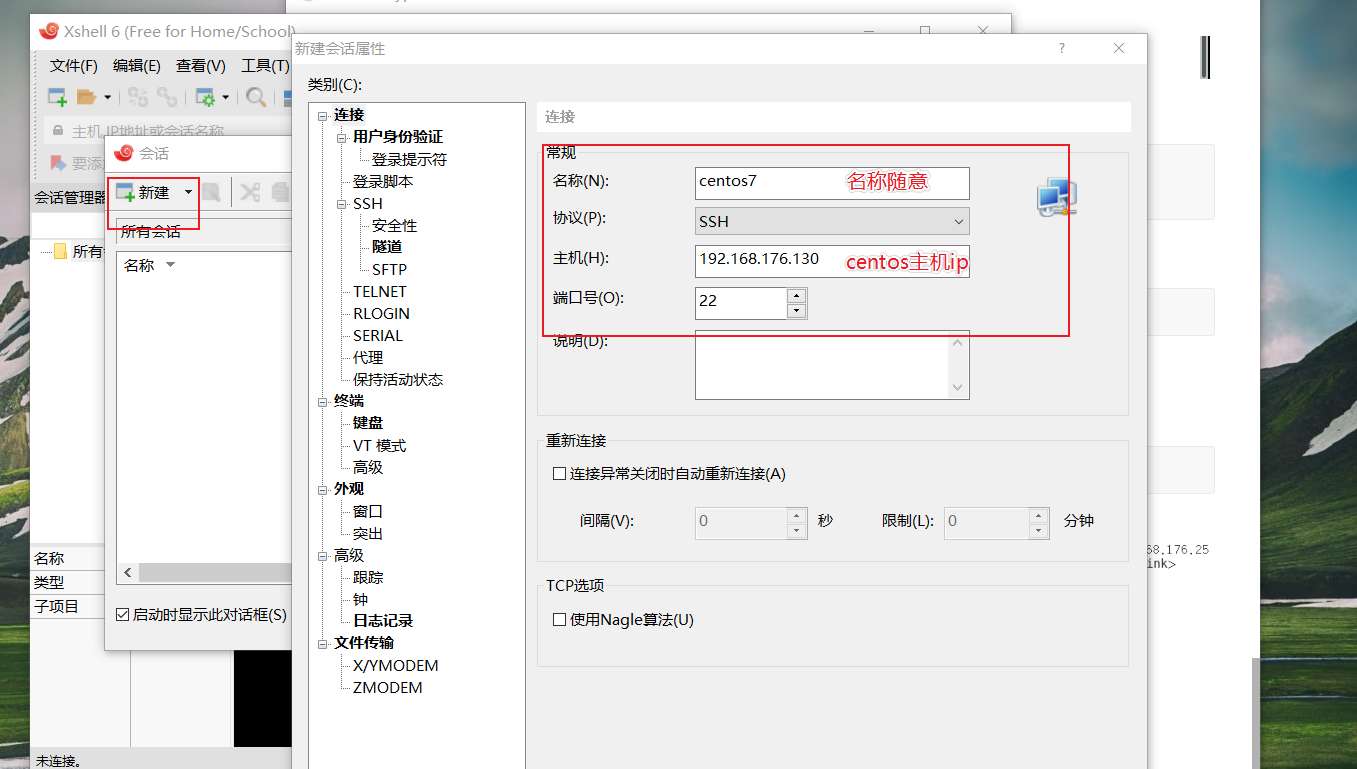The width and height of the screenshot is (1357, 769).
Task: Increase the 端口号 value with the up arrow
Action: pos(797,295)
